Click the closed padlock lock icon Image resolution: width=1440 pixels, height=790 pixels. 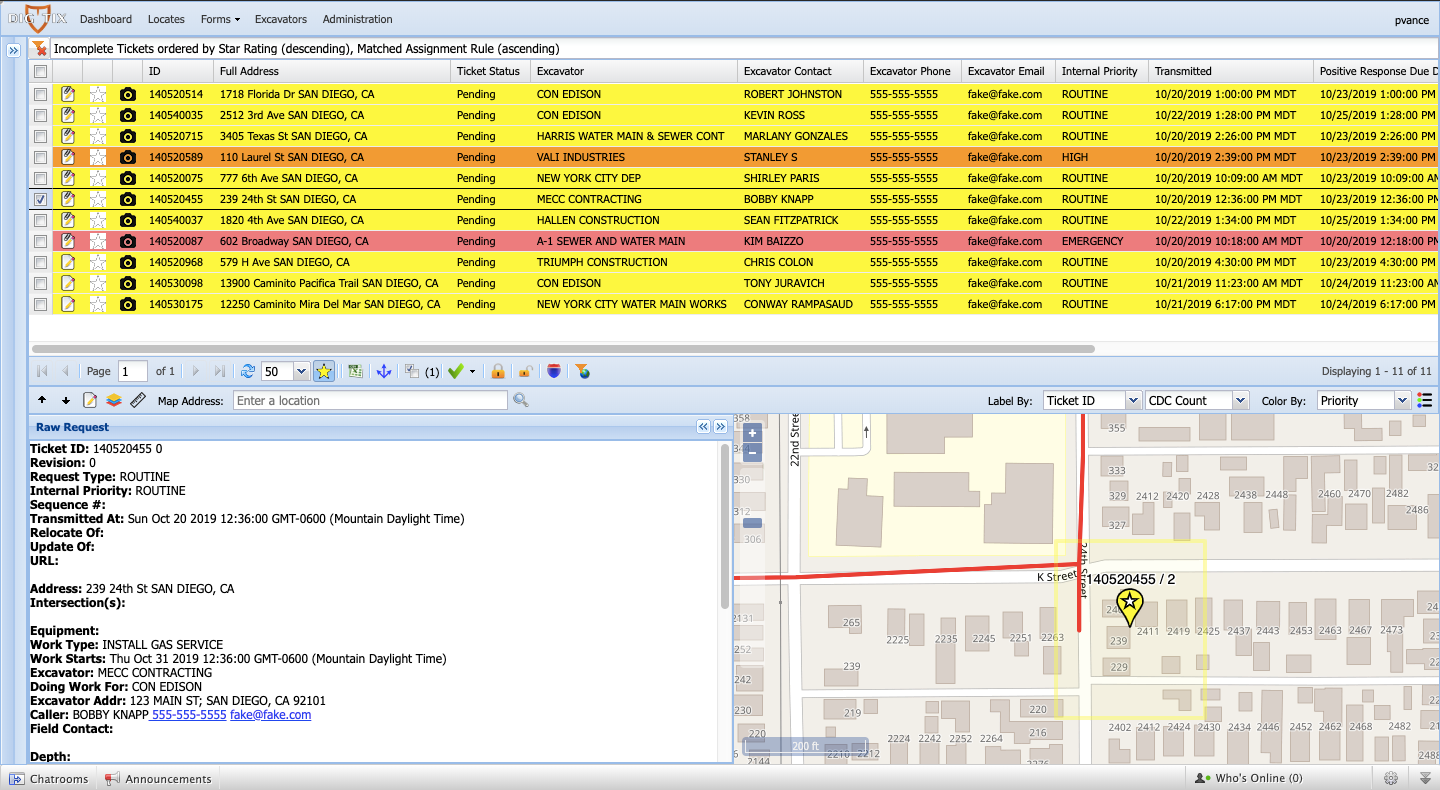point(497,371)
